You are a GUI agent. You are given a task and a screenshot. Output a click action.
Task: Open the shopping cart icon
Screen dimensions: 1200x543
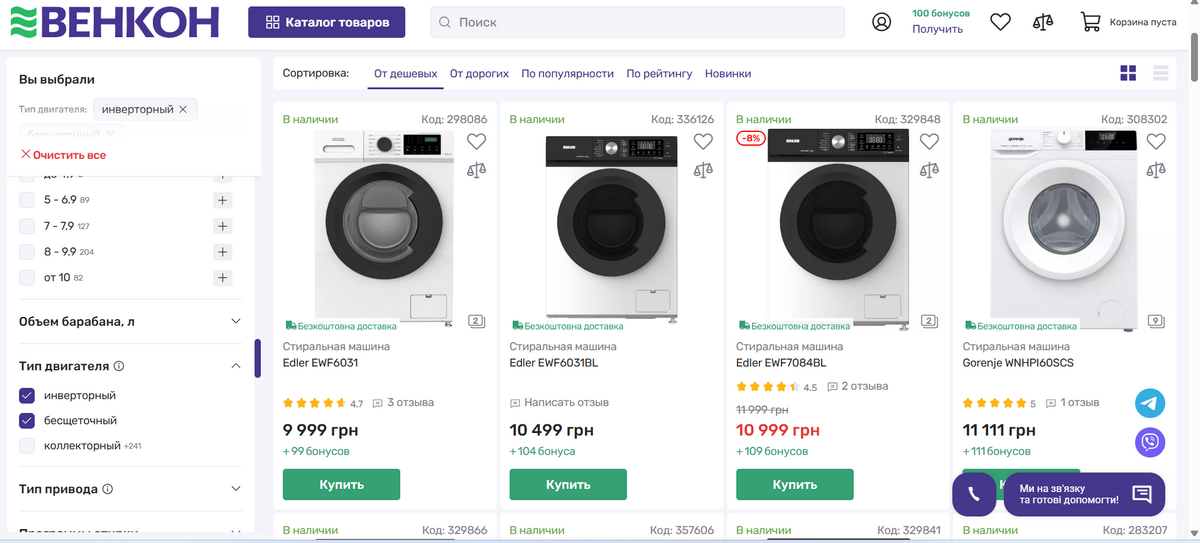(1090, 22)
